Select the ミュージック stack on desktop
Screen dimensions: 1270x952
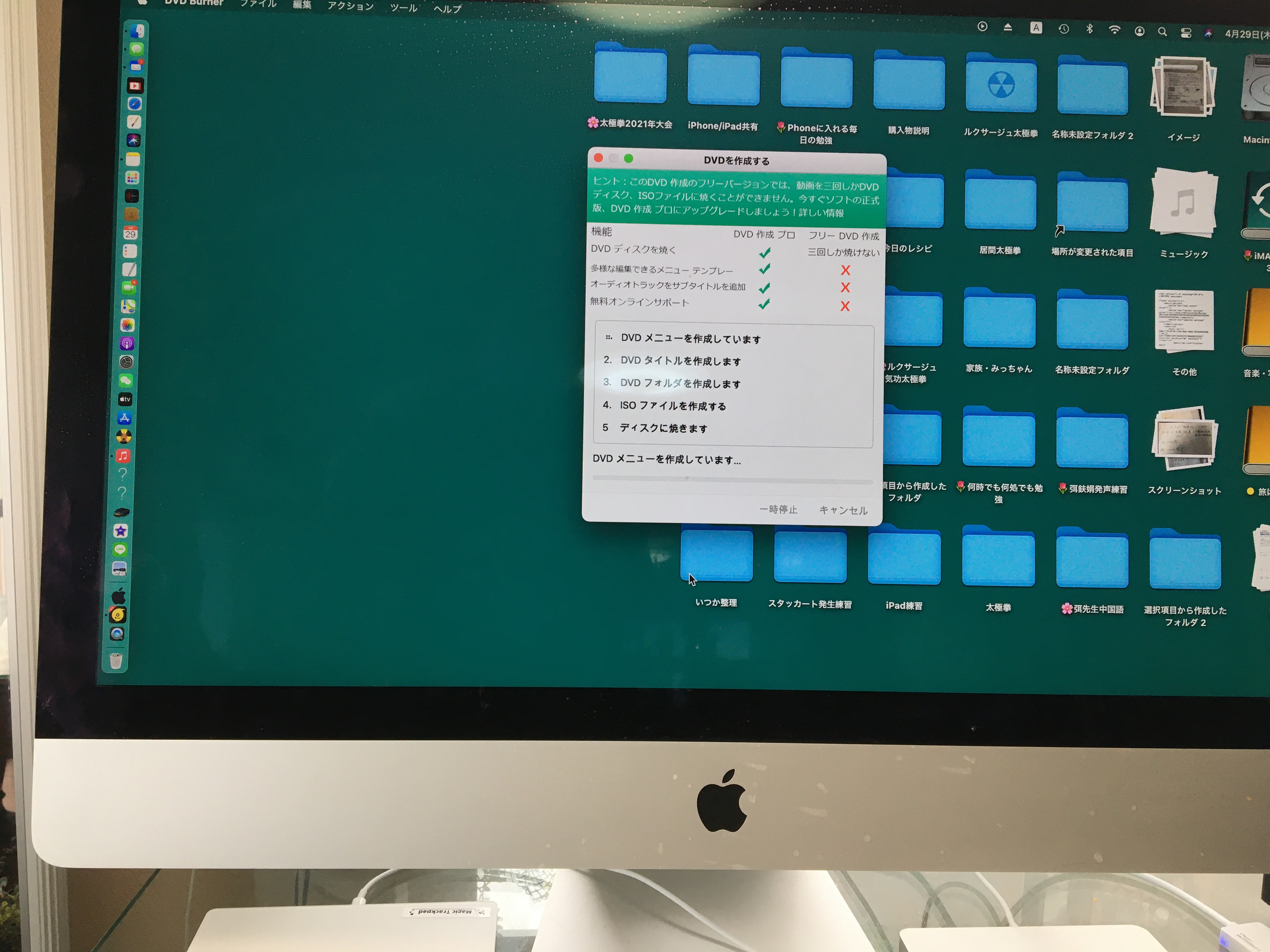(1184, 202)
